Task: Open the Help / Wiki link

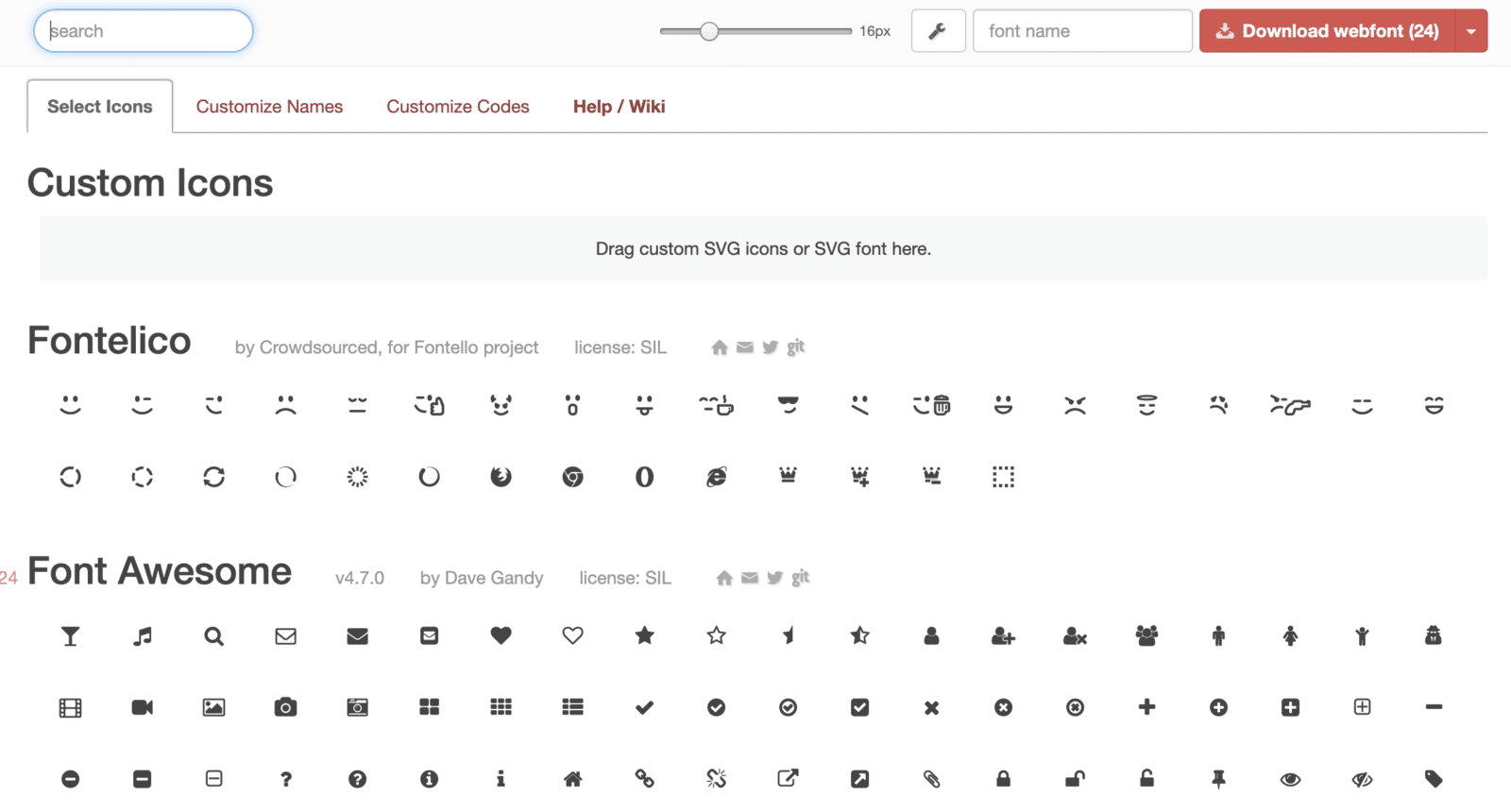Action: coord(619,107)
